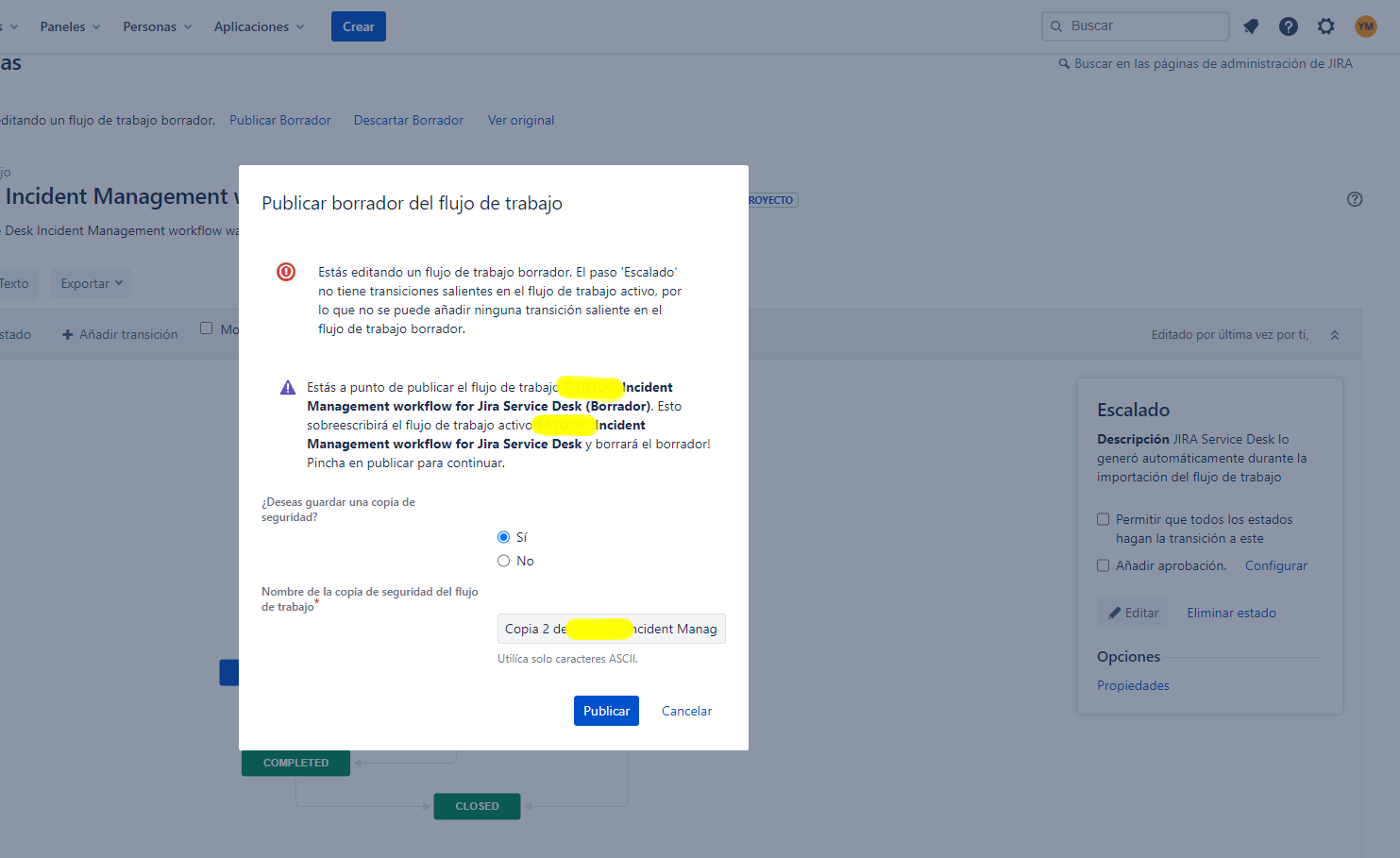Open the Paneles dropdown menu
This screenshot has height=858, width=1400.
pyautogui.click(x=70, y=26)
